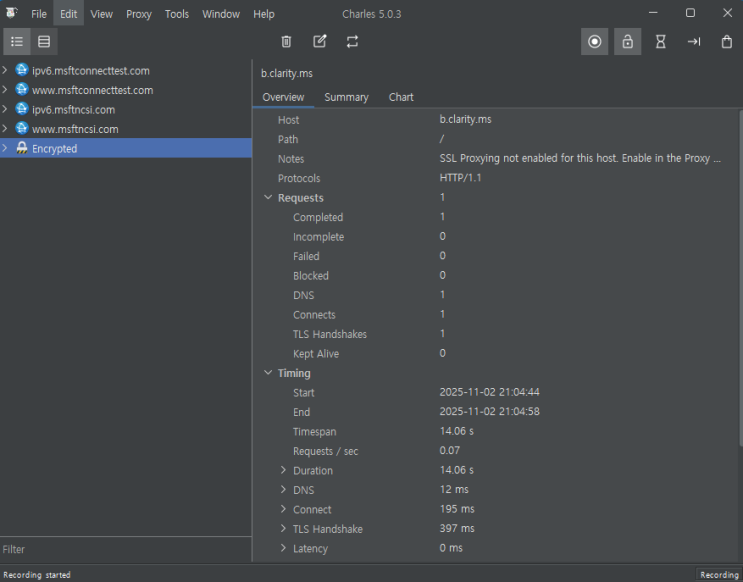
Task: Expand www.msftconnecttest.com tree node
Action: [5, 90]
